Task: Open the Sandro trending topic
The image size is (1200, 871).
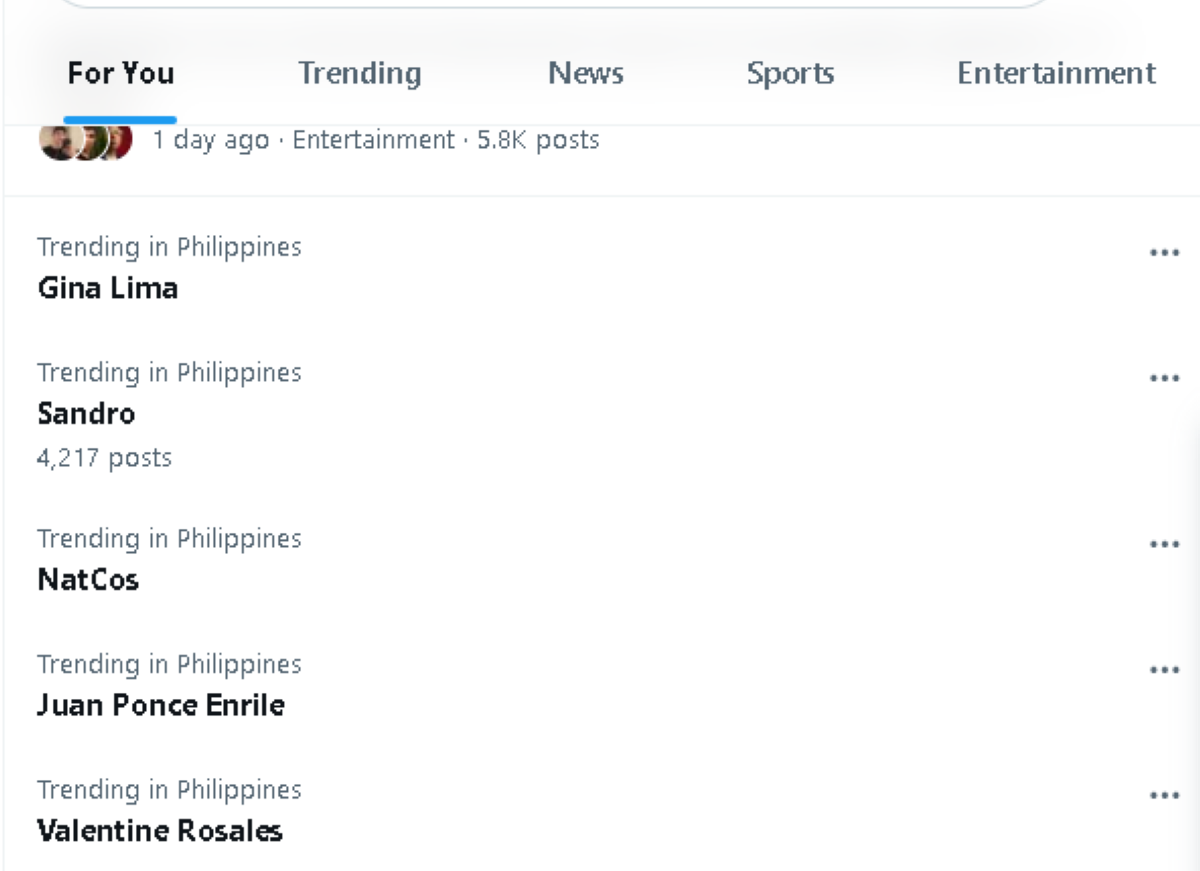Action: click(86, 414)
